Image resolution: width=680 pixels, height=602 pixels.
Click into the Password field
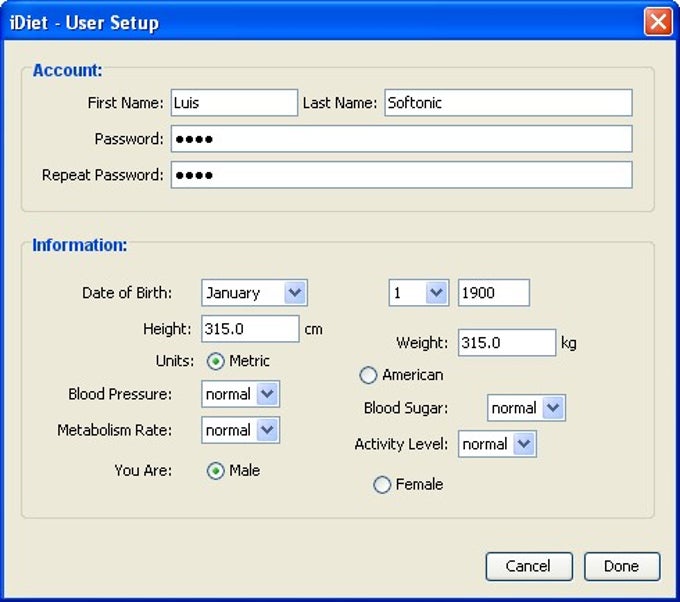tap(402, 139)
